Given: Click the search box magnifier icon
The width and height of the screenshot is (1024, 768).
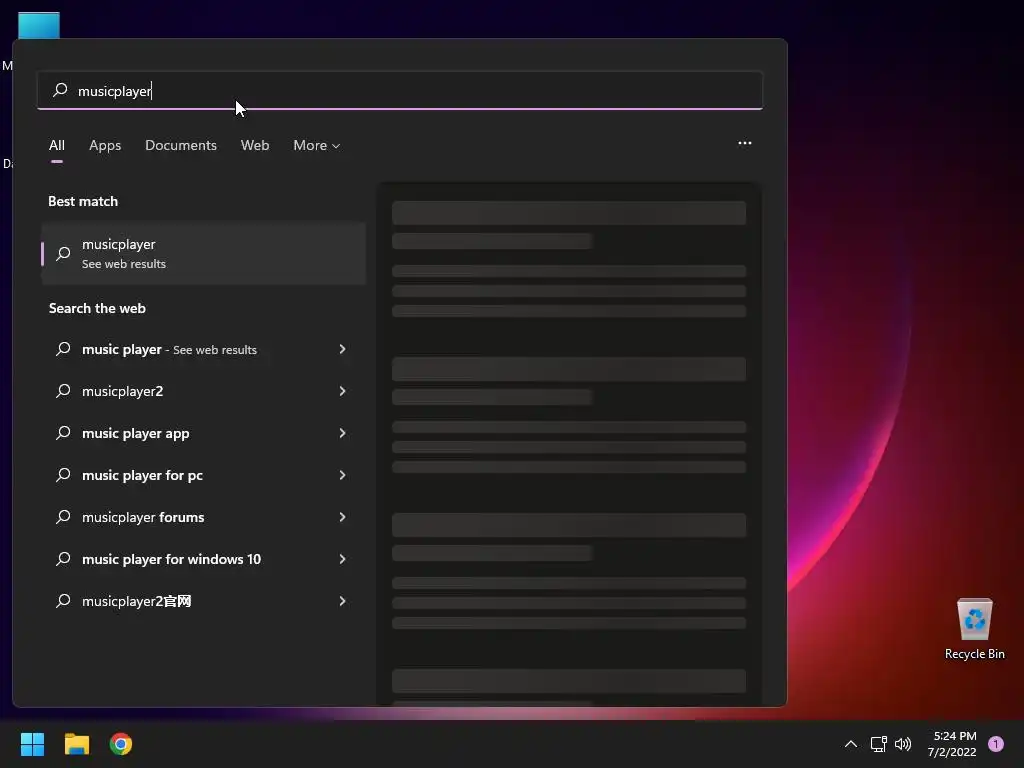Looking at the screenshot, I should [x=60, y=89].
